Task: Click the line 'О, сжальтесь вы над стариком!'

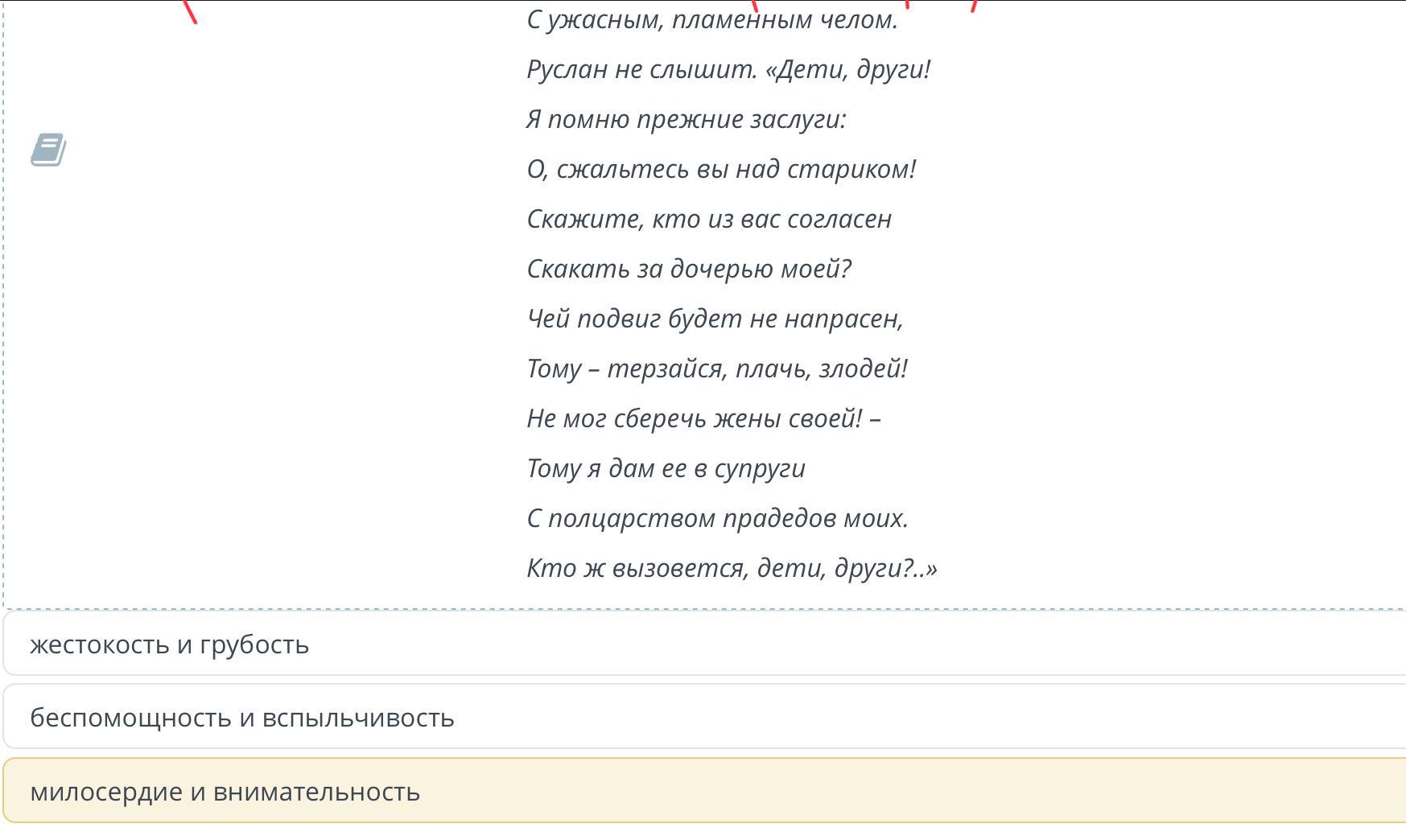Action: tap(721, 170)
